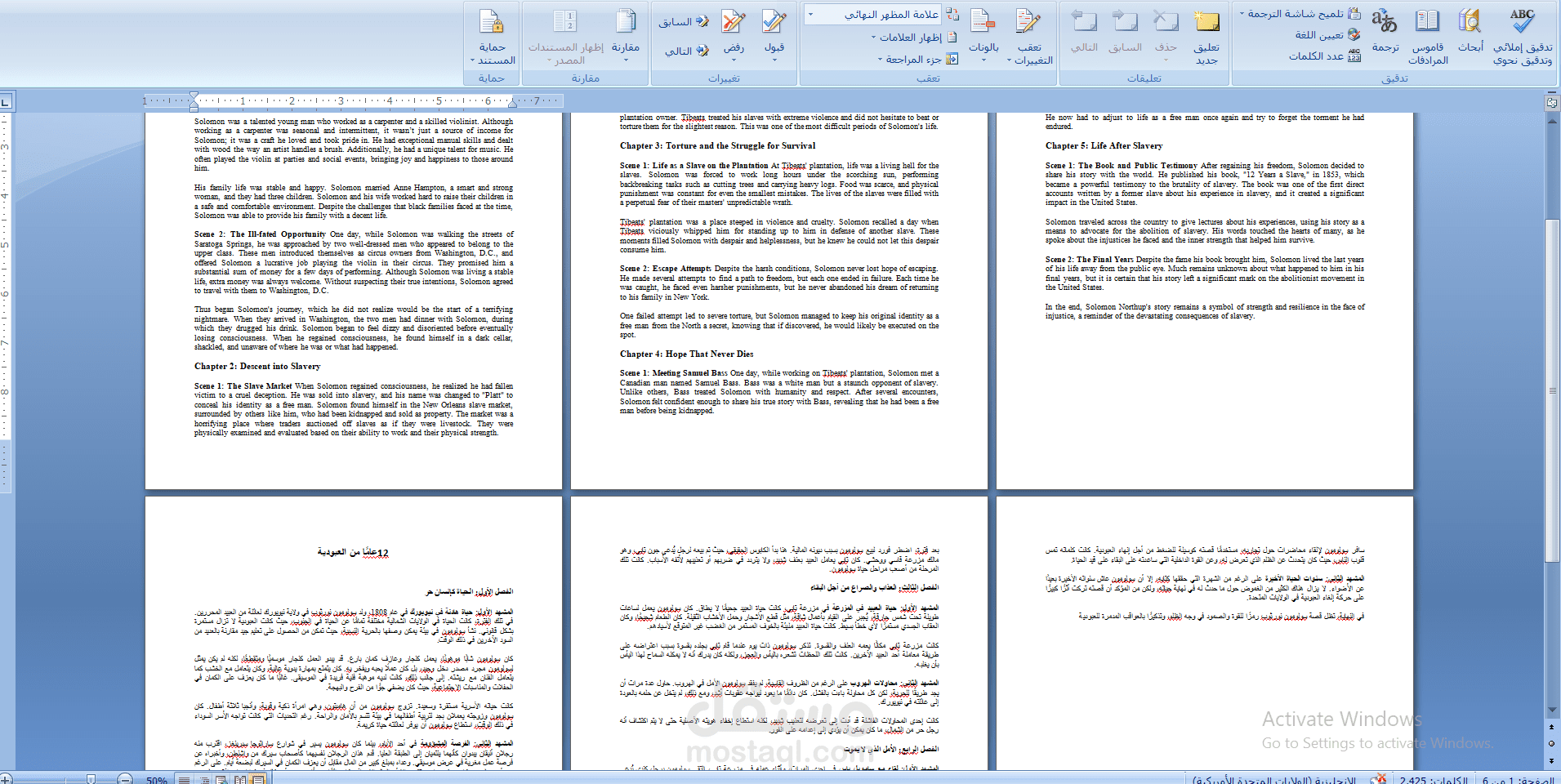Click Set Language (تعيين اللغة)

click(1327, 34)
